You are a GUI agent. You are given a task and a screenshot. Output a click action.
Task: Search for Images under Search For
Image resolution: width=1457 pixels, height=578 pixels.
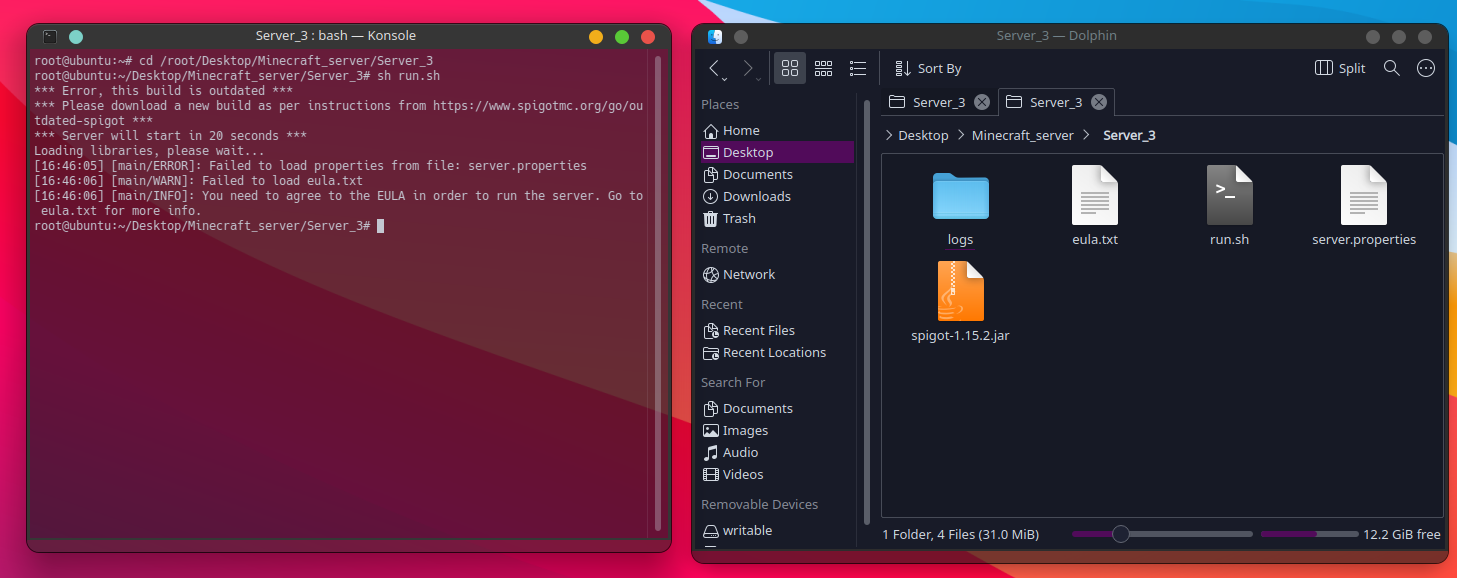776,430
